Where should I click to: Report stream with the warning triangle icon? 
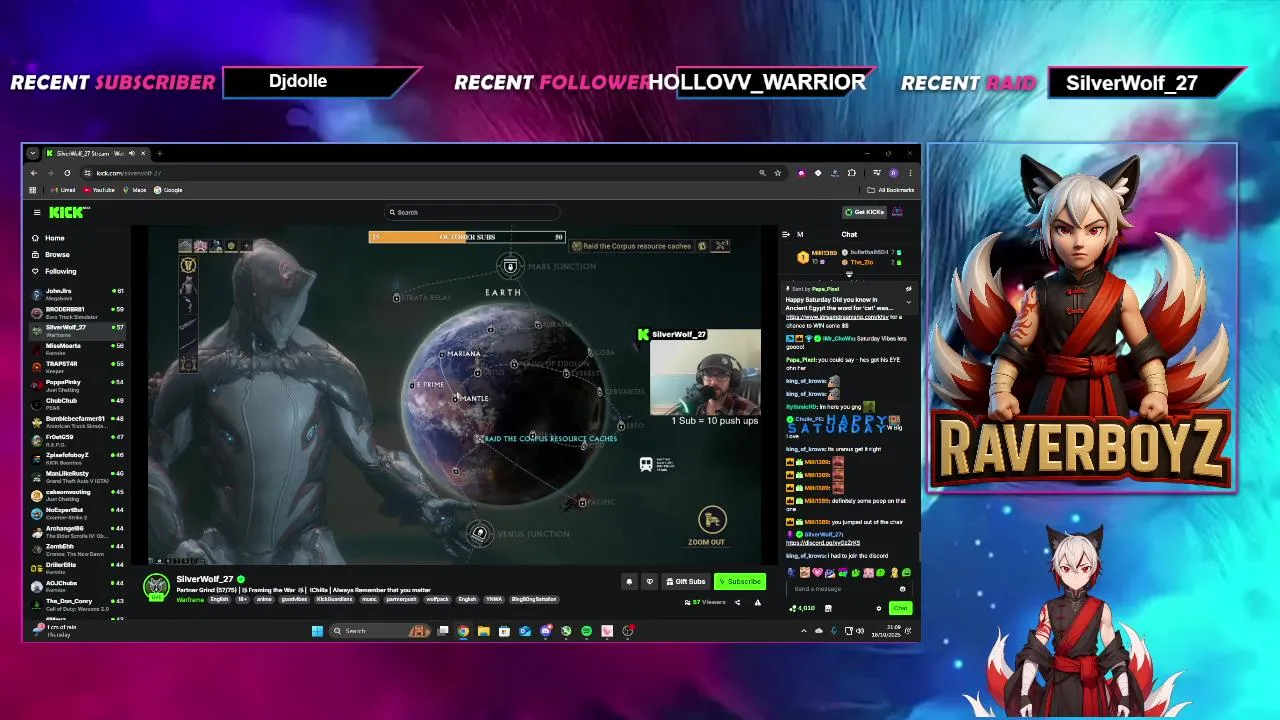(x=757, y=602)
